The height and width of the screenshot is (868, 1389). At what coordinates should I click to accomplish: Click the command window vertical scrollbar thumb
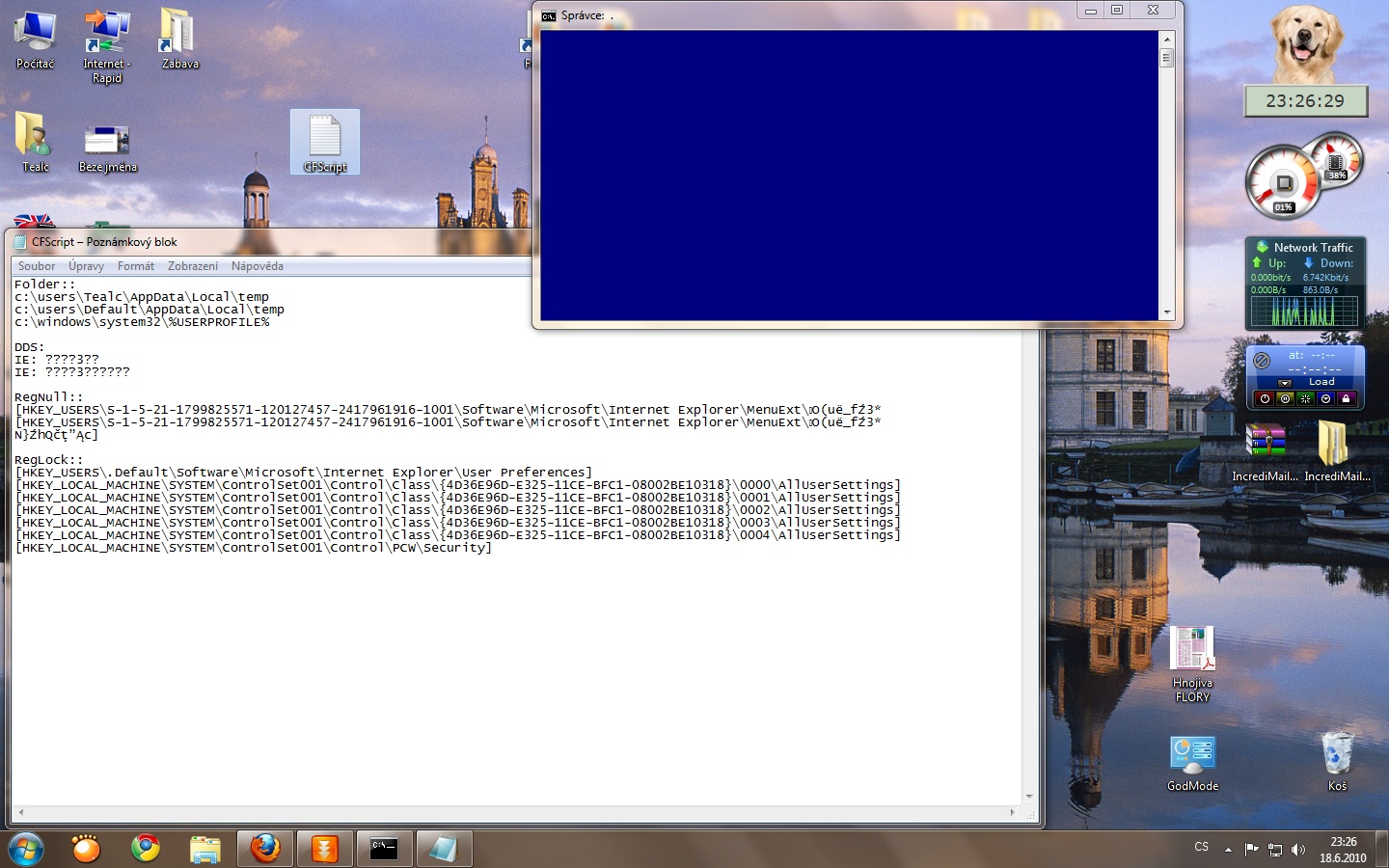[1166, 58]
